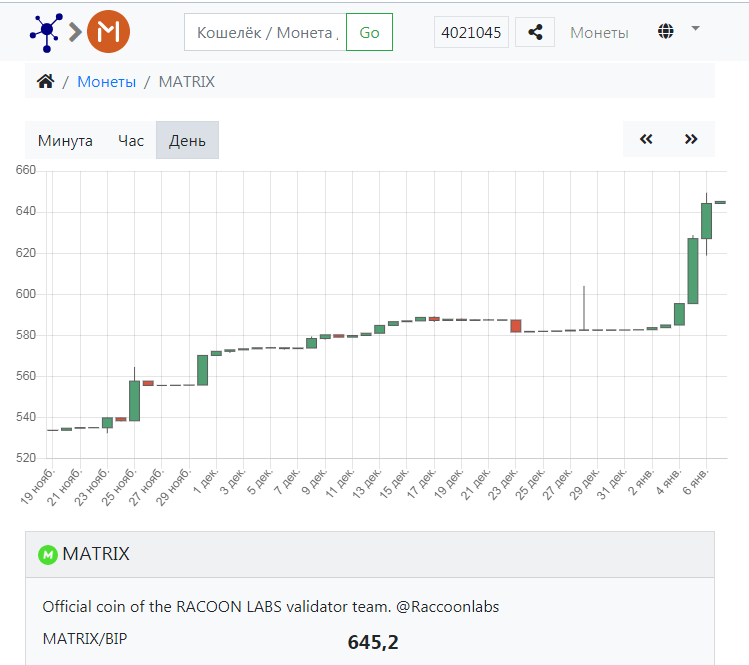This screenshot has height=665, width=749.
Task: Switch chart to Минута interval
Action: [65, 140]
